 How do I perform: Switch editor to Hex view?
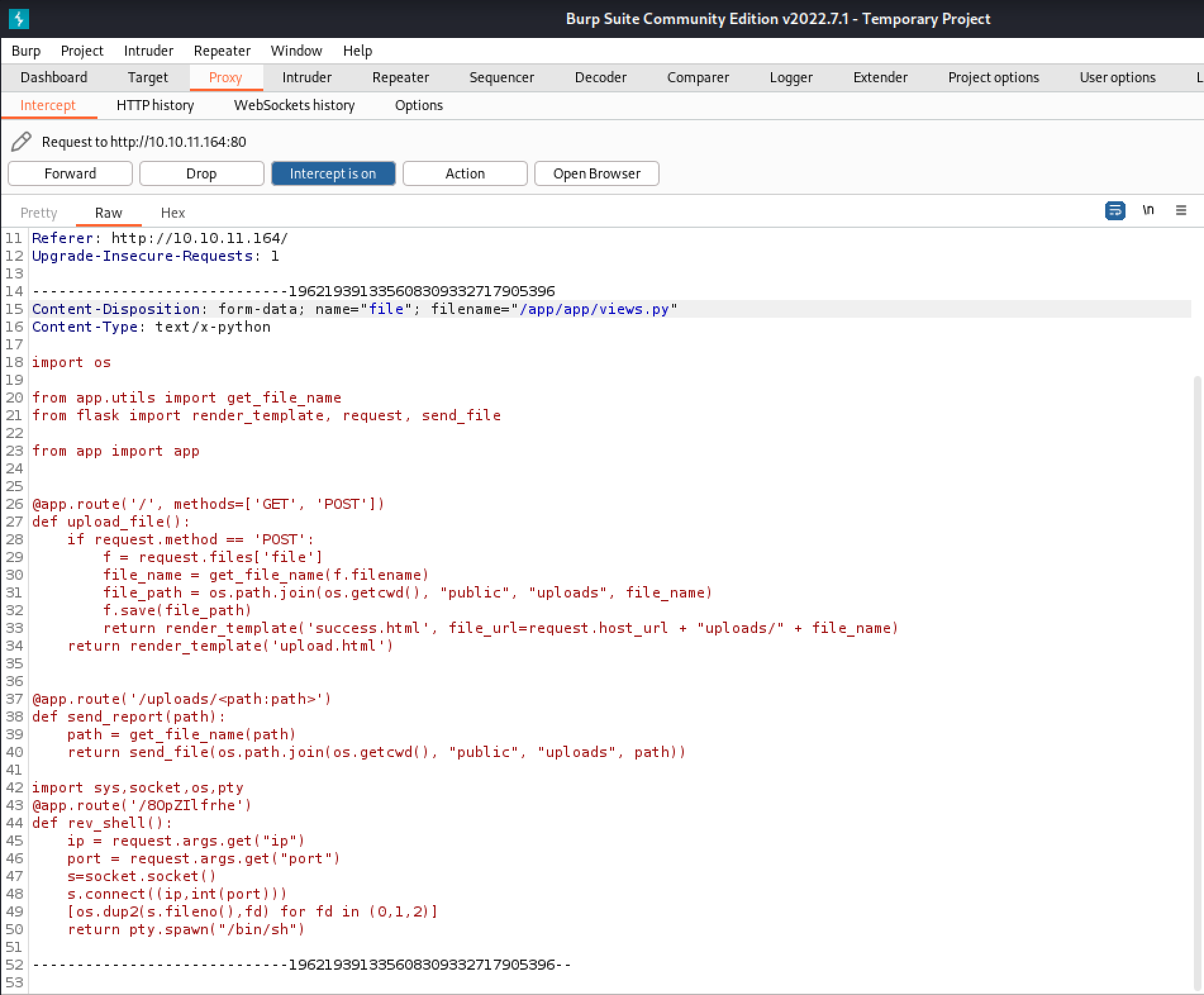click(173, 213)
